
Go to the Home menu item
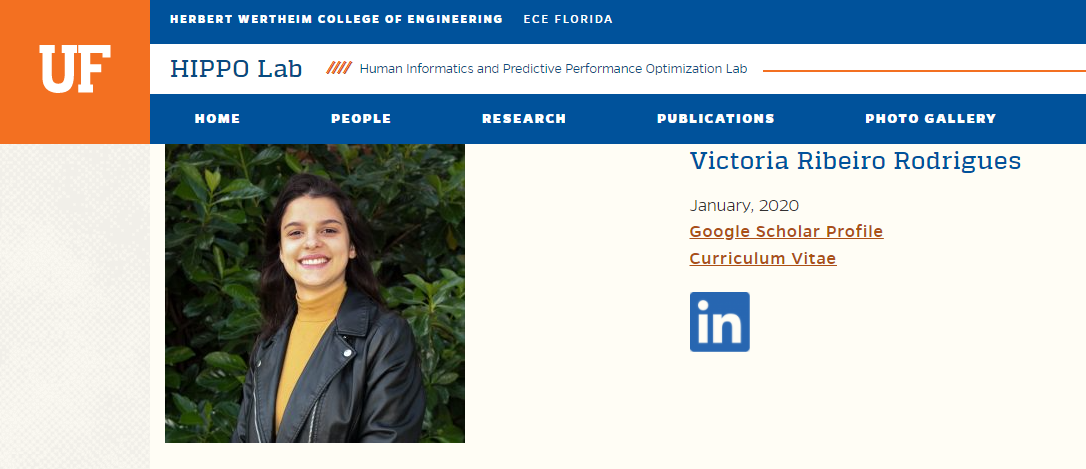(217, 119)
